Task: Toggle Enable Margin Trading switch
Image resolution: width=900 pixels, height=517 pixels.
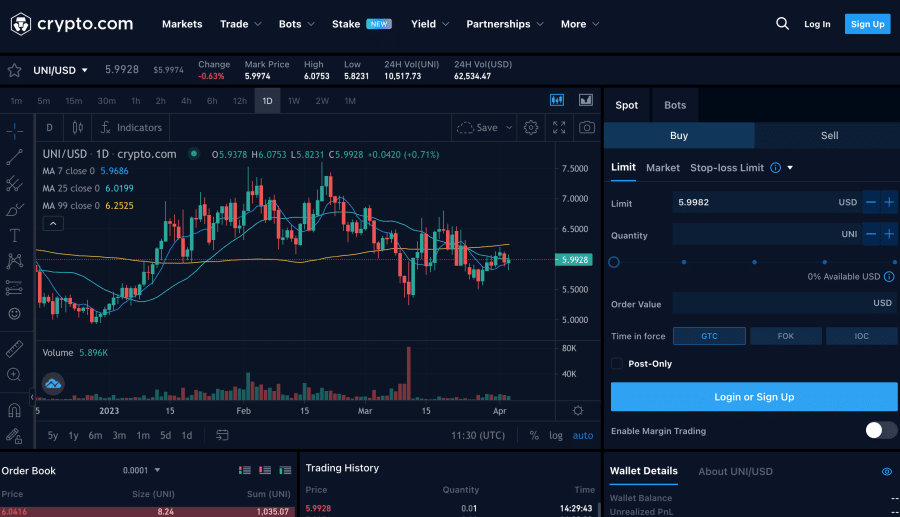Action: click(881, 430)
